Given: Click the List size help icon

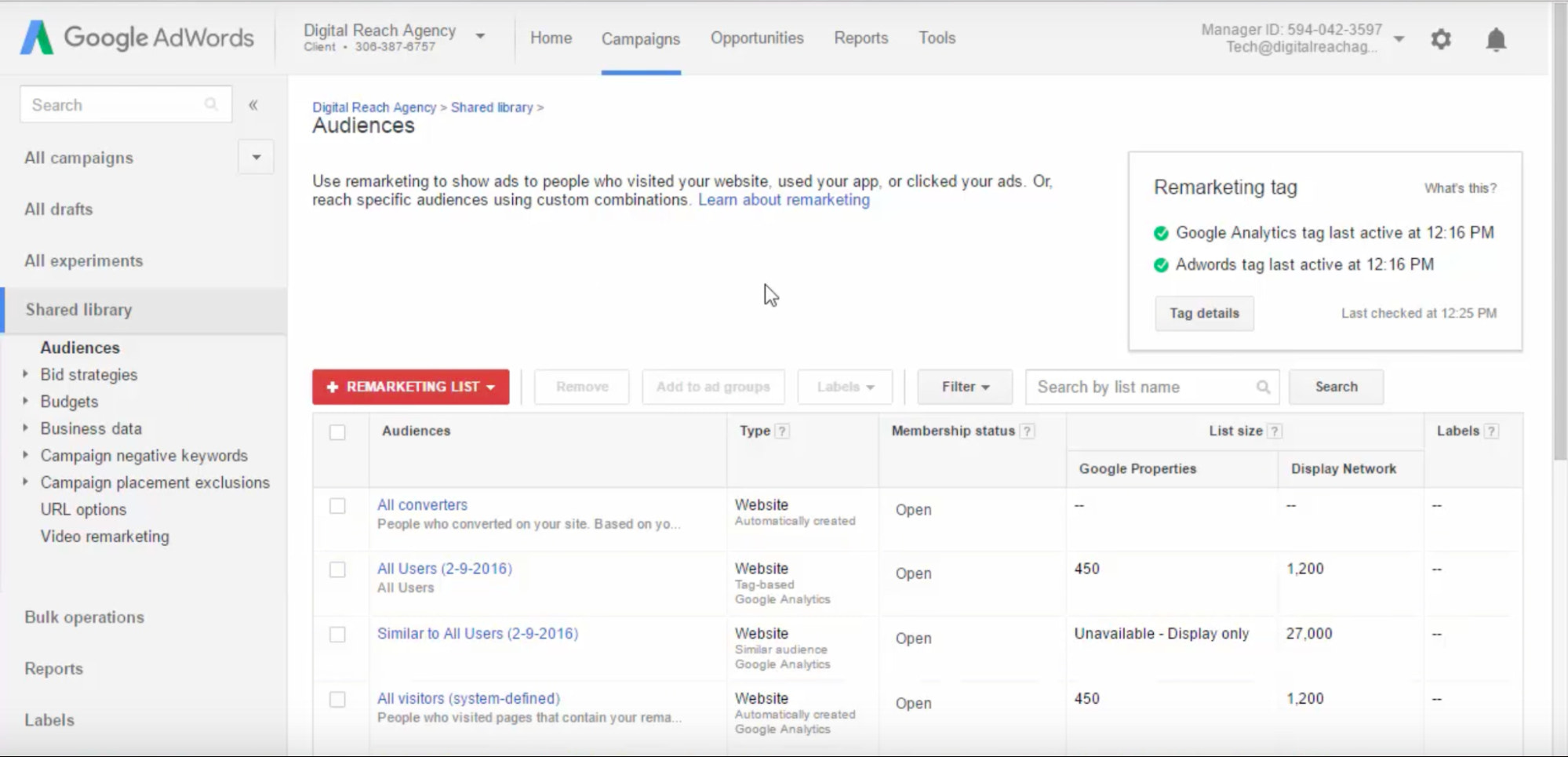Looking at the screenshot, I should click(x=1275, y=431).
